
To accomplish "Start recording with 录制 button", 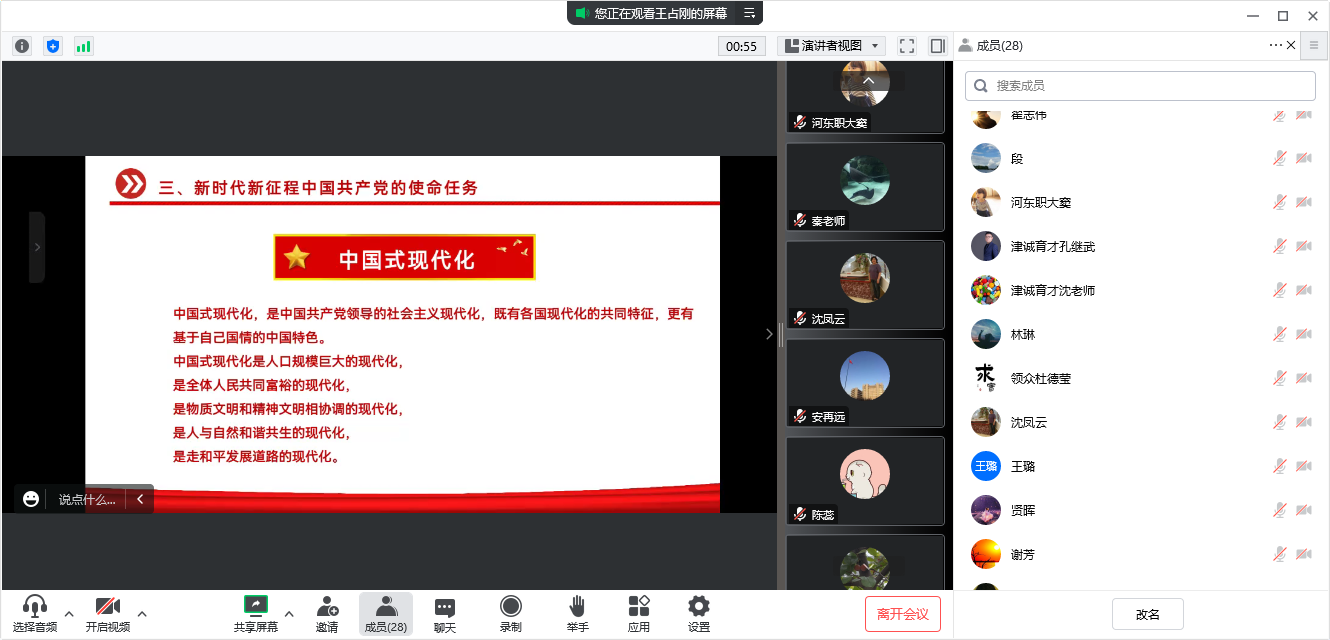I will (511, 613).
